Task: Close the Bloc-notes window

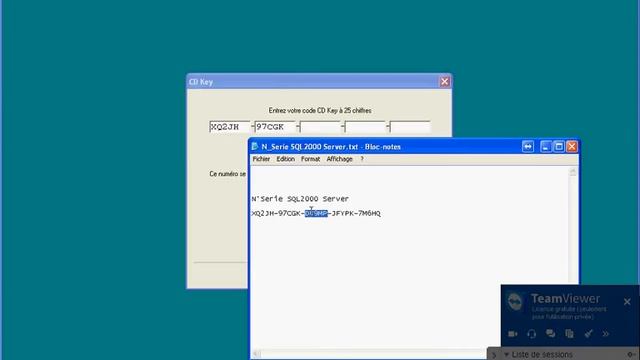Action: point(572,147)
